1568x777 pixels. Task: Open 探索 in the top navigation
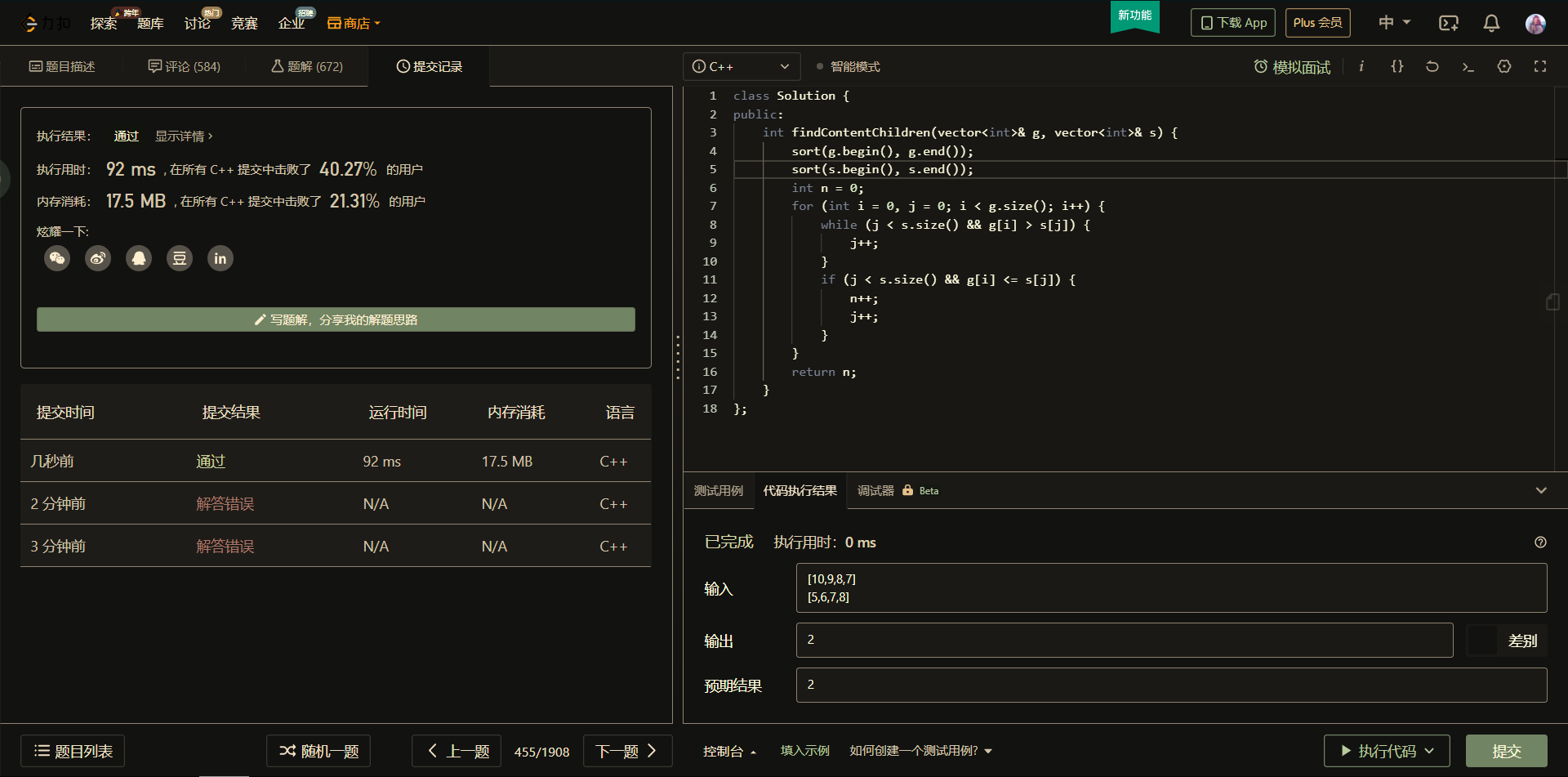click(104, 23)
